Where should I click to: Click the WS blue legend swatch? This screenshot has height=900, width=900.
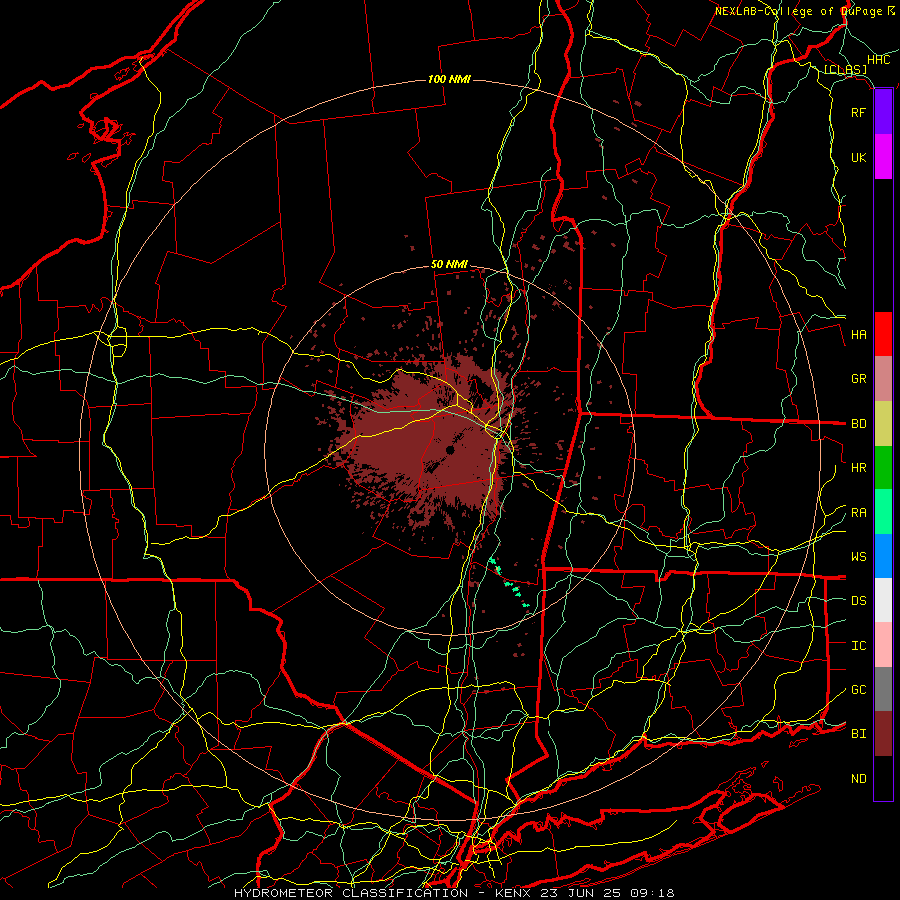883,556
